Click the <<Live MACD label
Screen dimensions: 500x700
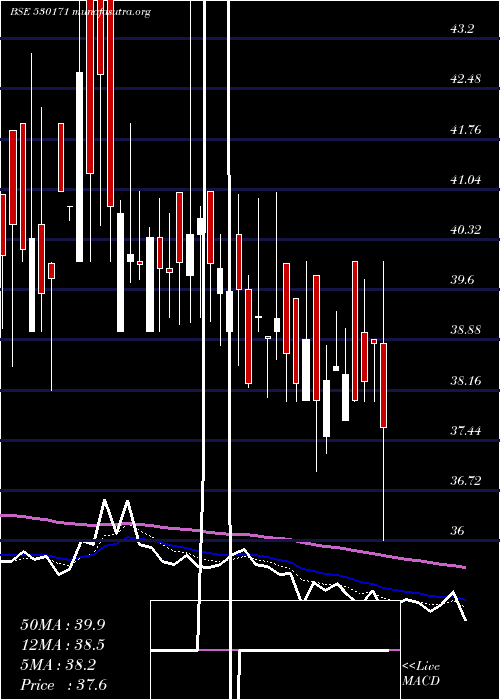[421, 674]
